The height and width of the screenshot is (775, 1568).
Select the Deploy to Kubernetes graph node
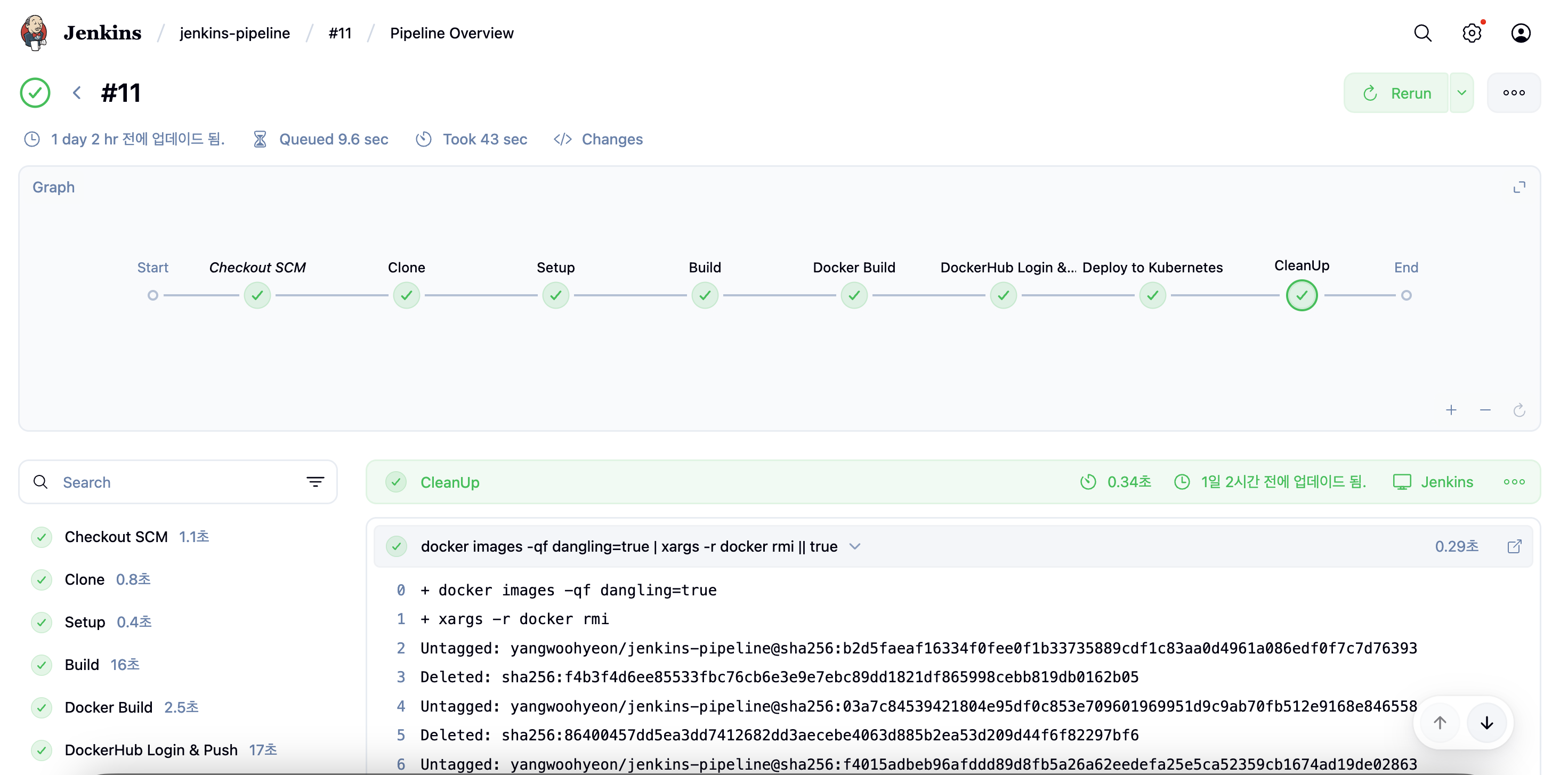pos(1152,296)
